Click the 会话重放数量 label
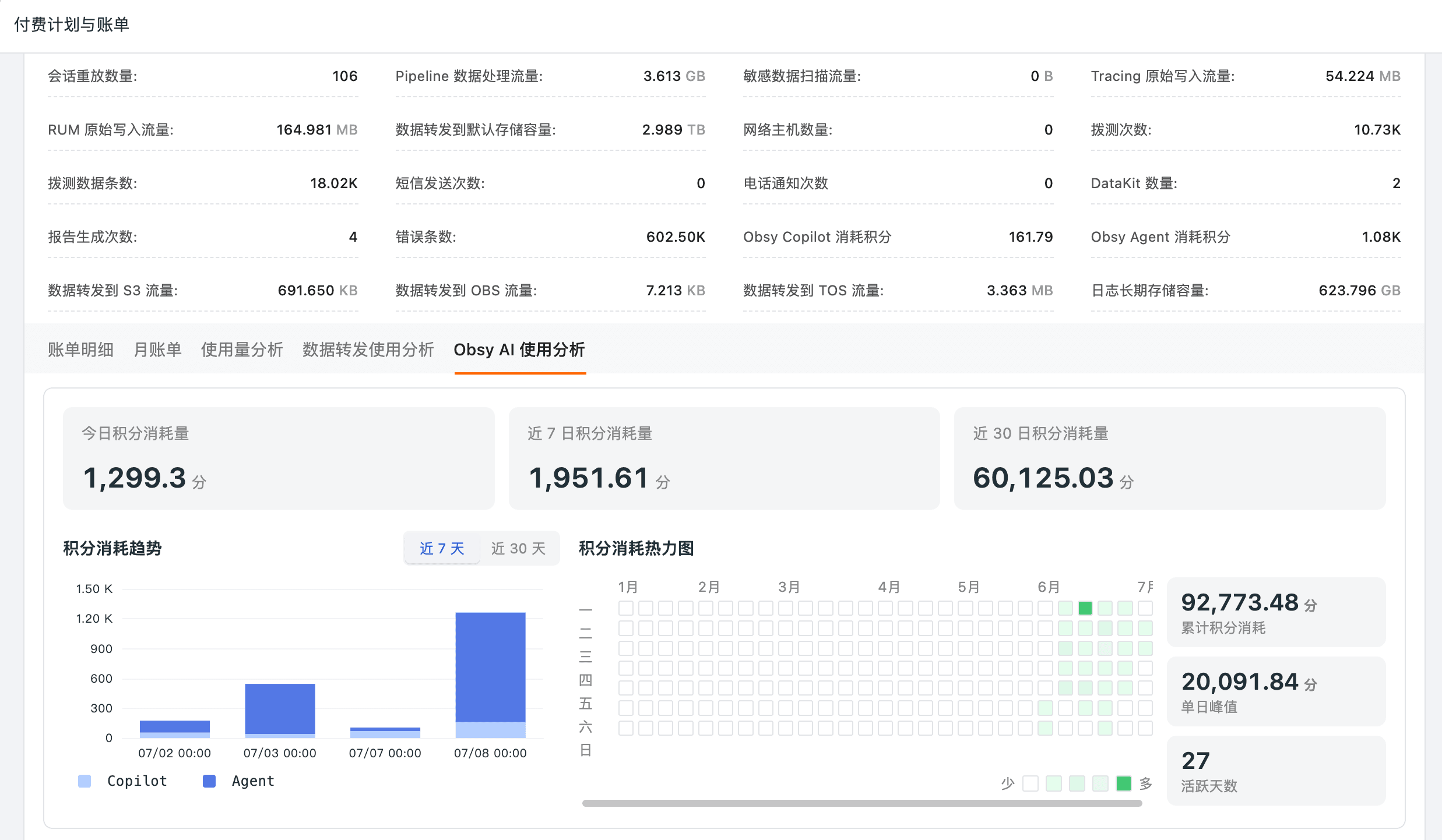 tap(93, 76)
